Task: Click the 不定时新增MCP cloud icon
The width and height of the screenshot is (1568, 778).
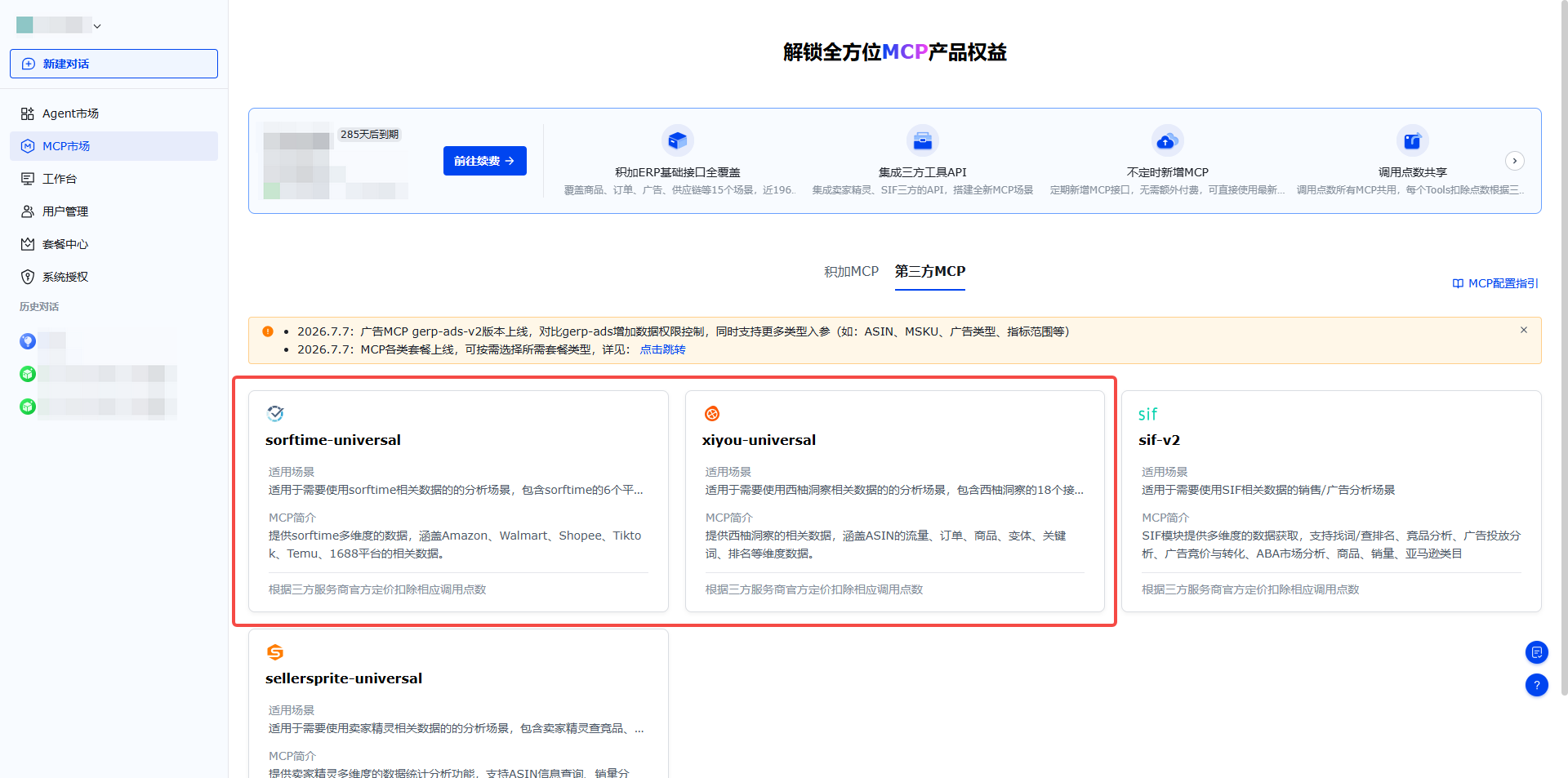Action: tap(1168, 141)
